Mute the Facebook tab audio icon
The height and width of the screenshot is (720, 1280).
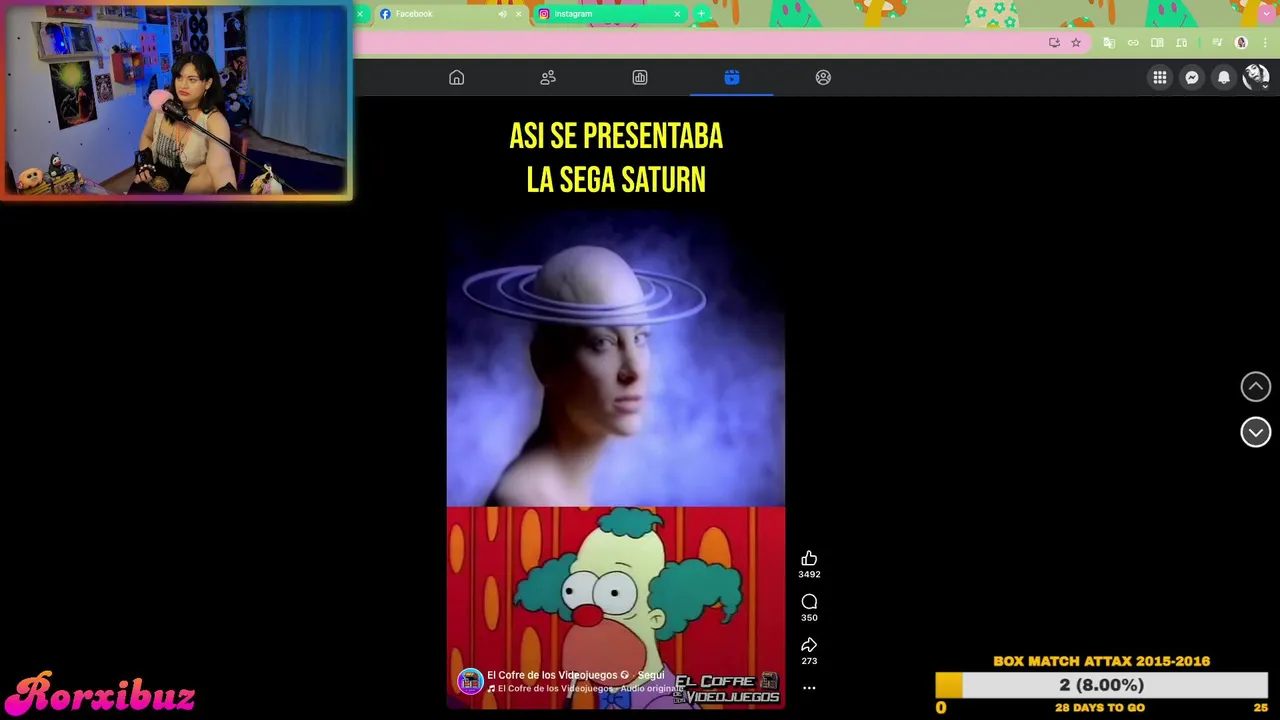(503, 14)
